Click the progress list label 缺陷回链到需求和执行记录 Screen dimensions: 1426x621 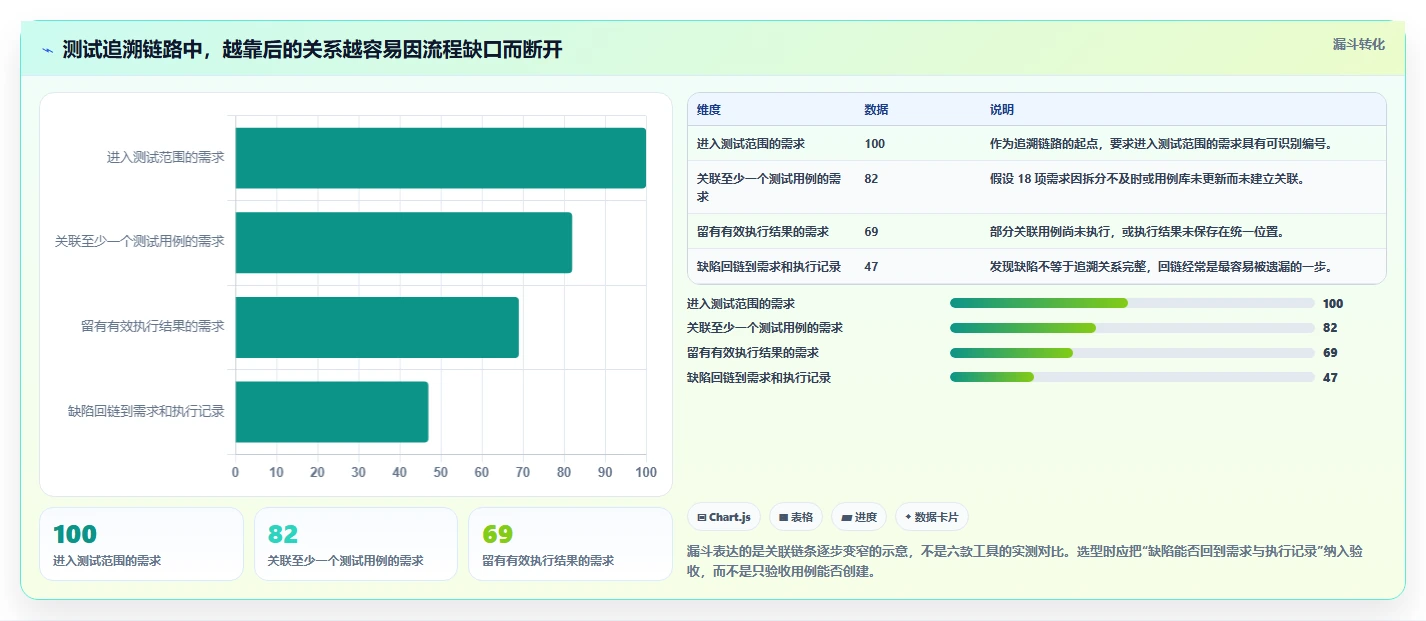pyautogui.click(x=759, y=378)
